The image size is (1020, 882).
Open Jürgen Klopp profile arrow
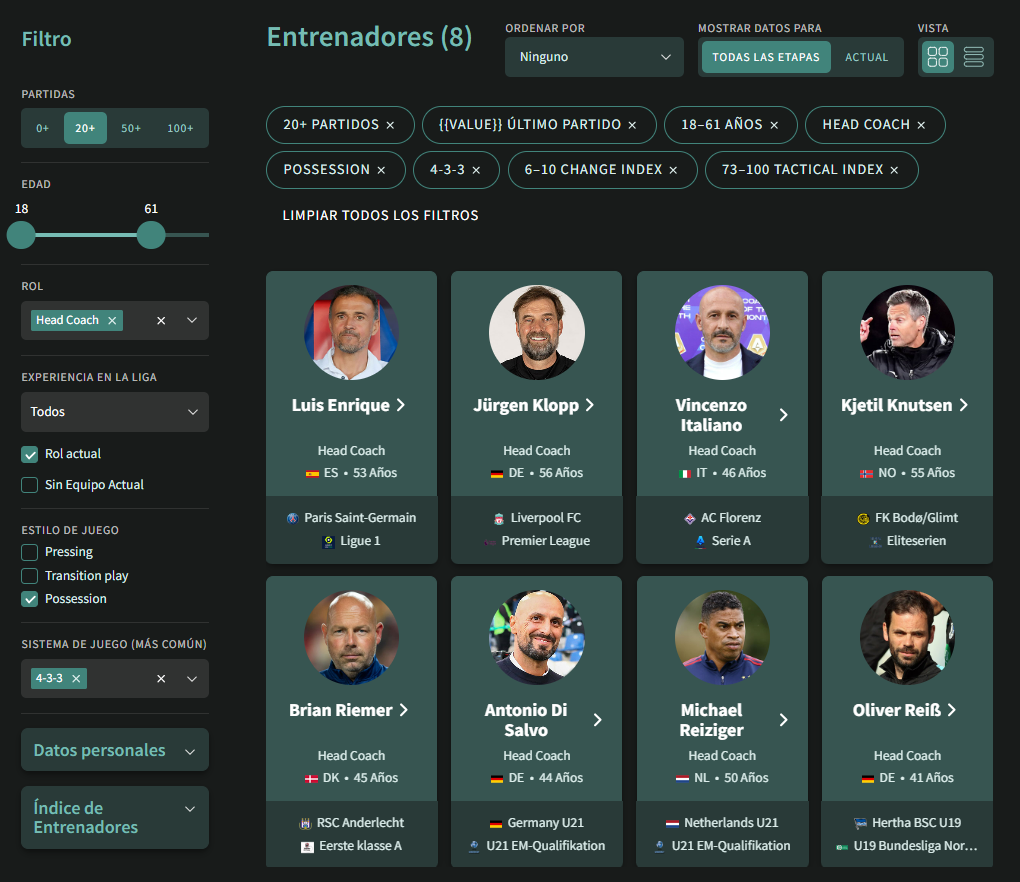tap(589, 405)
